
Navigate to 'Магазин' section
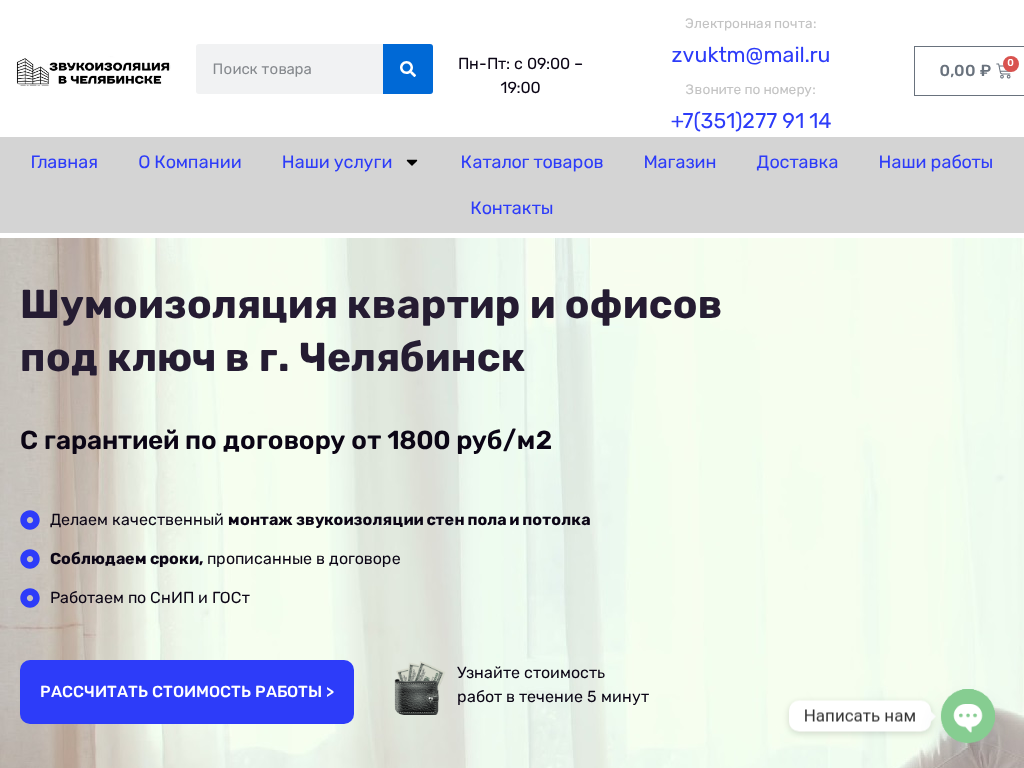[679, 162]
